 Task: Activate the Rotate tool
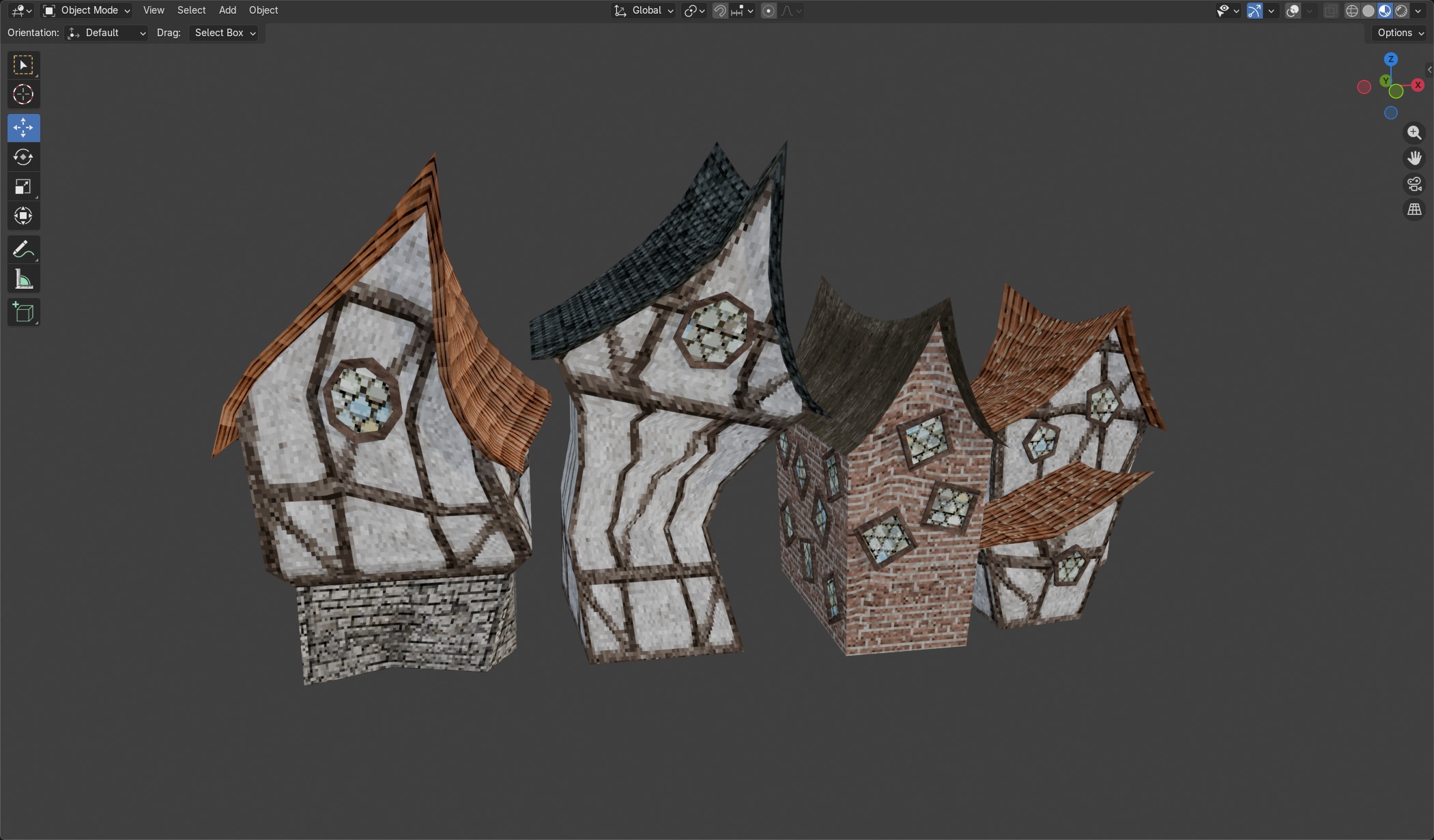tap(23, 157)
